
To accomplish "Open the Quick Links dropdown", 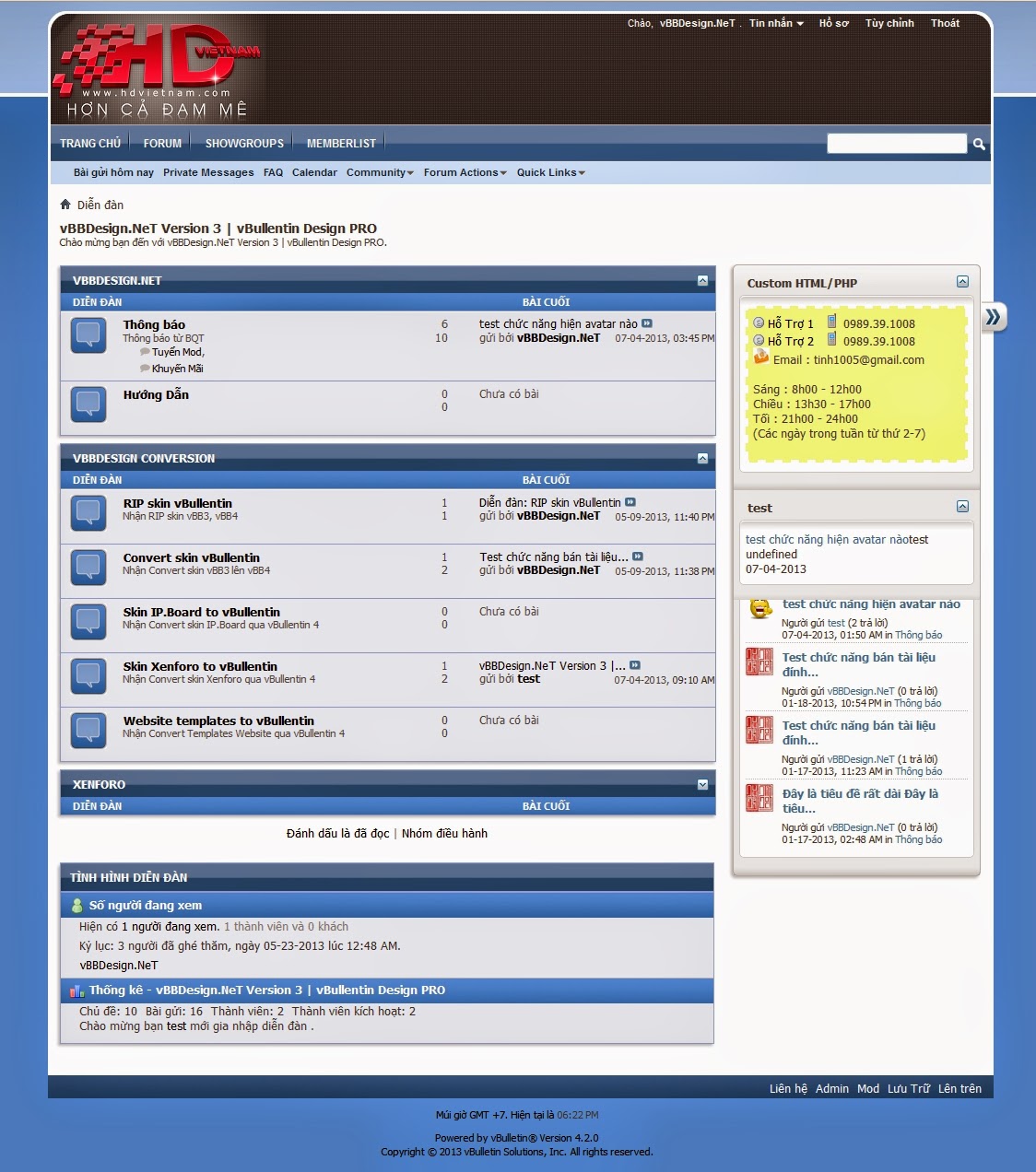I will tap(550, 172).
